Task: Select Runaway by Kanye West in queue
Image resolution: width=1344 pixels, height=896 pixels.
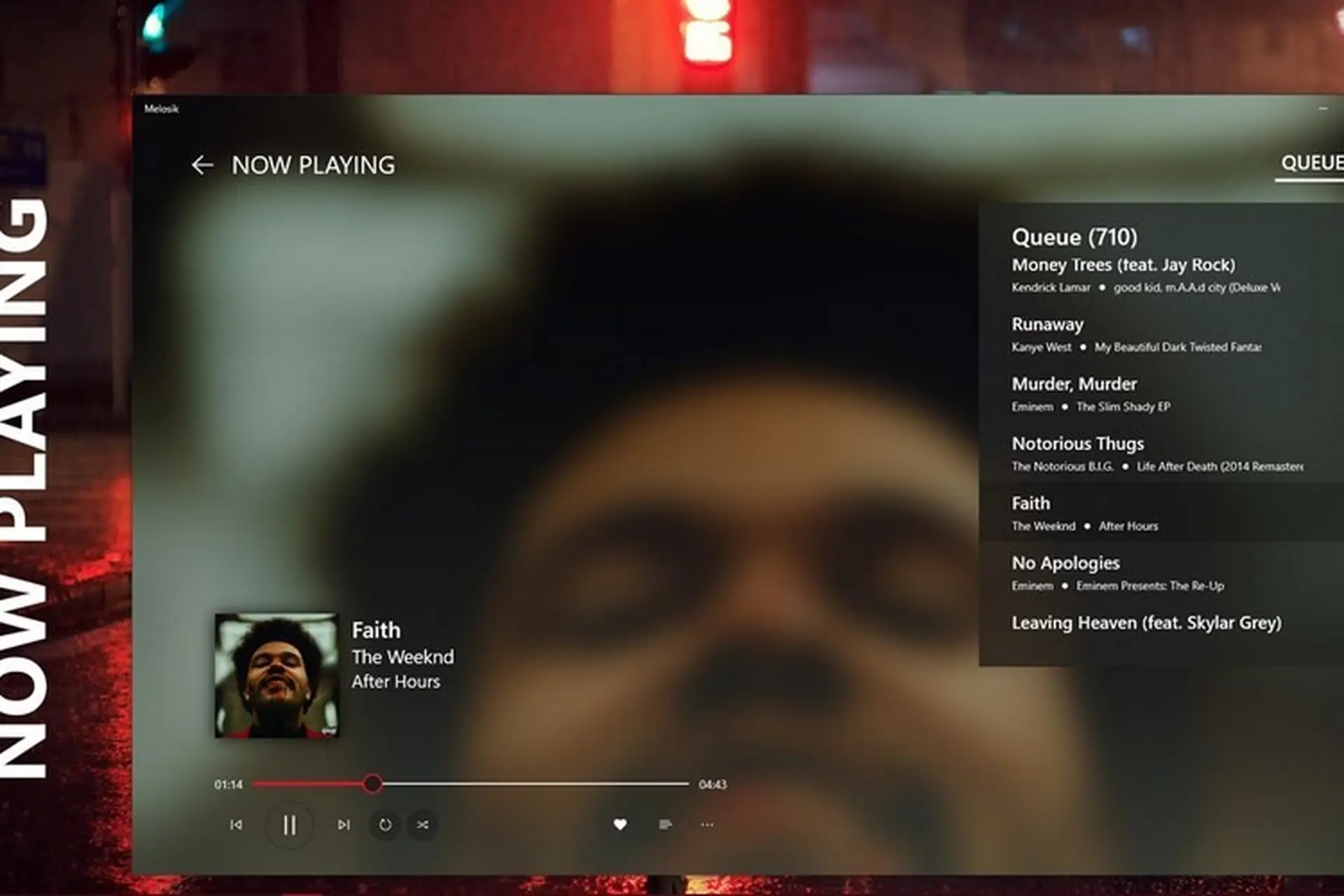Action: [1161, 335]
